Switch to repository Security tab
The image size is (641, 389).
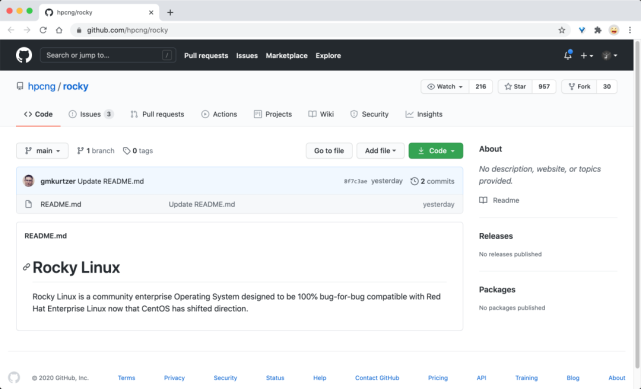370,114
